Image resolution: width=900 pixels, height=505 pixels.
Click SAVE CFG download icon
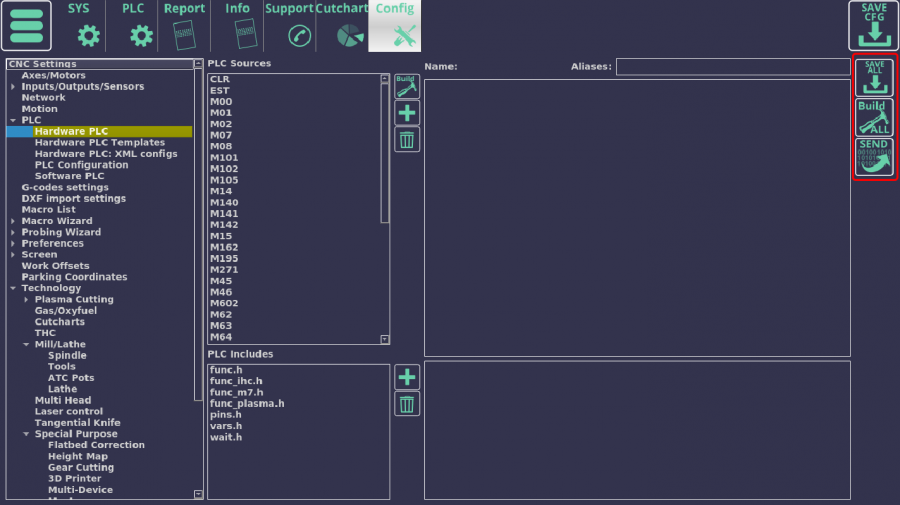tap(874, 26)
